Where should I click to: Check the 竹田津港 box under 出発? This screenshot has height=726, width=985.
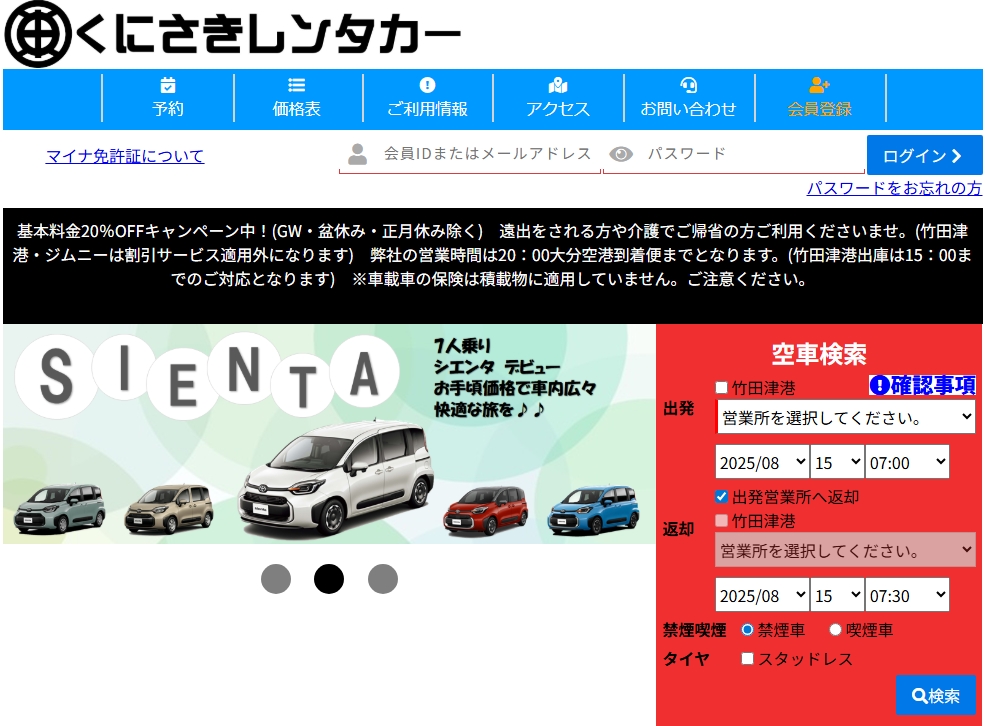(722, 387)
